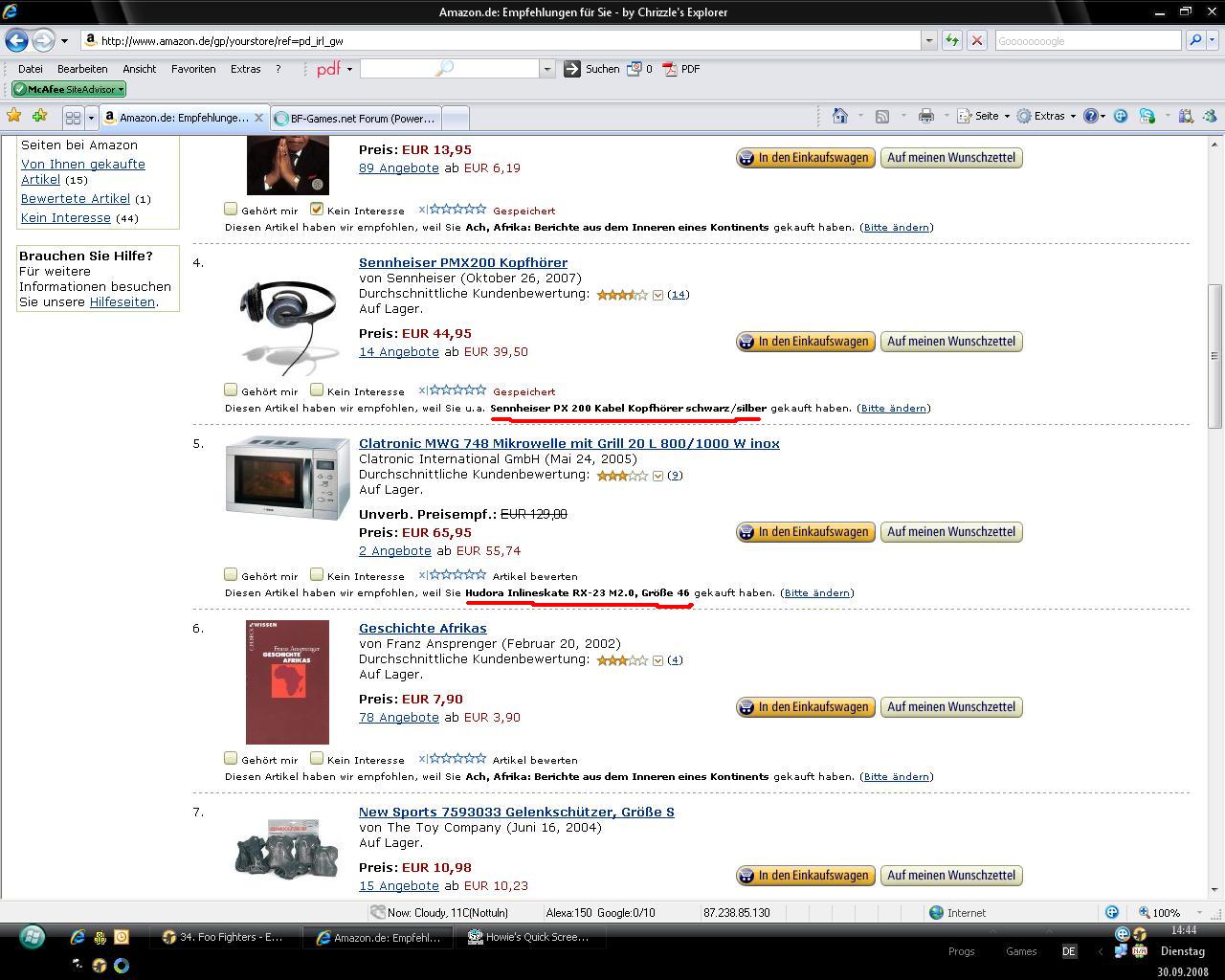The width and height of the screenshot is (1225, 980).
Task: Click the Home icon in command bar
Action: (839, 116)
